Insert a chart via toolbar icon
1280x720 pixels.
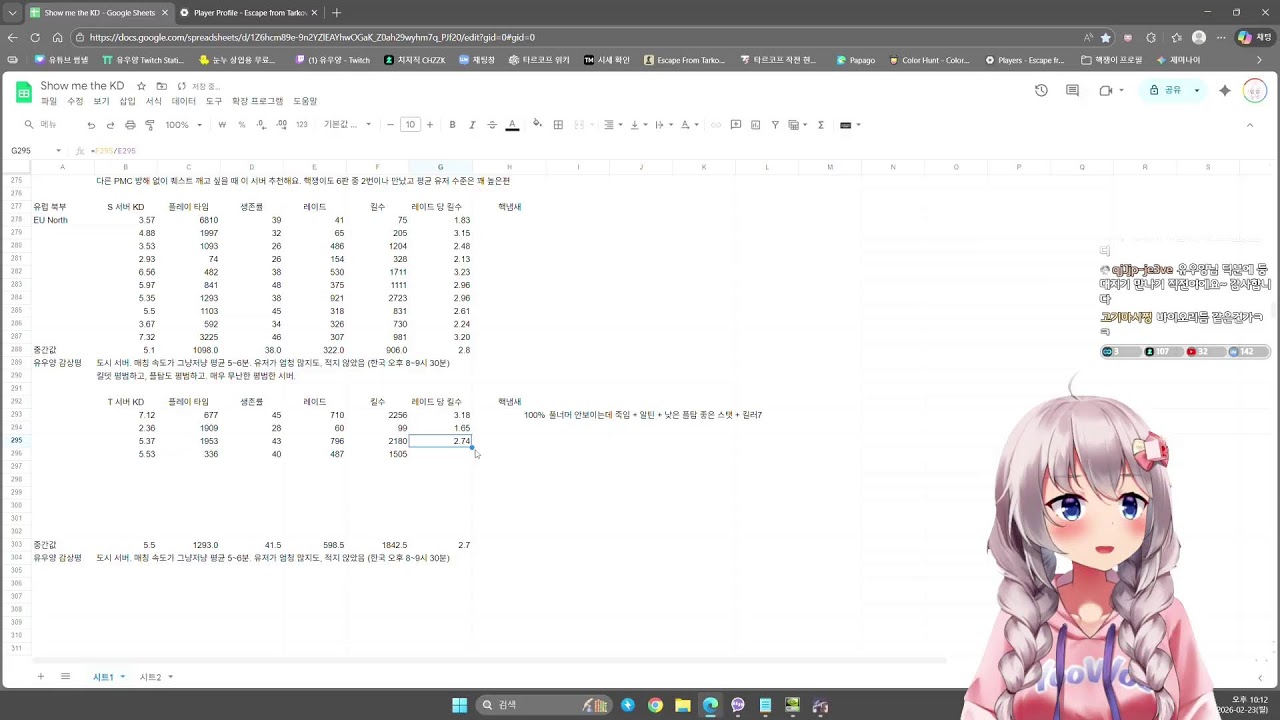(755, 125)
